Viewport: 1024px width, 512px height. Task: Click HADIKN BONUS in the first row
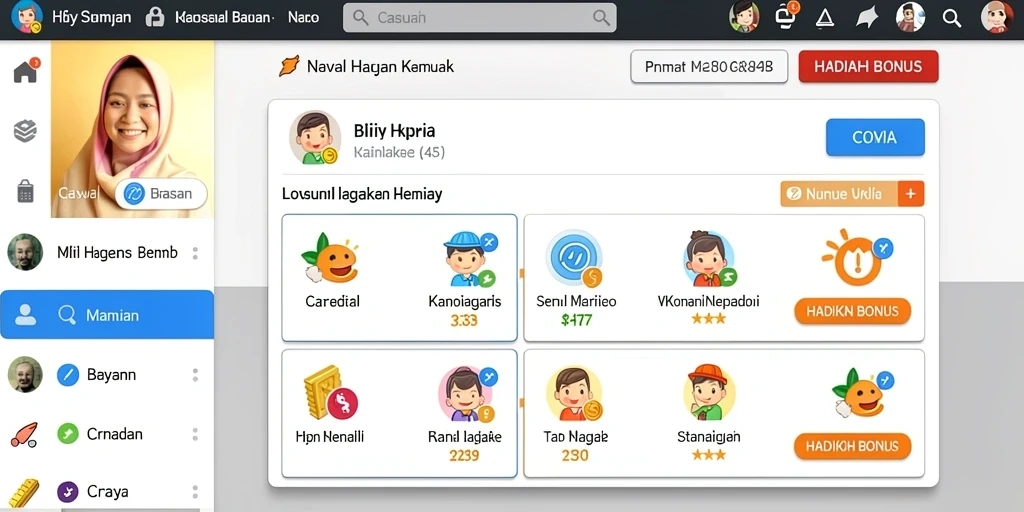pos(852,312)
